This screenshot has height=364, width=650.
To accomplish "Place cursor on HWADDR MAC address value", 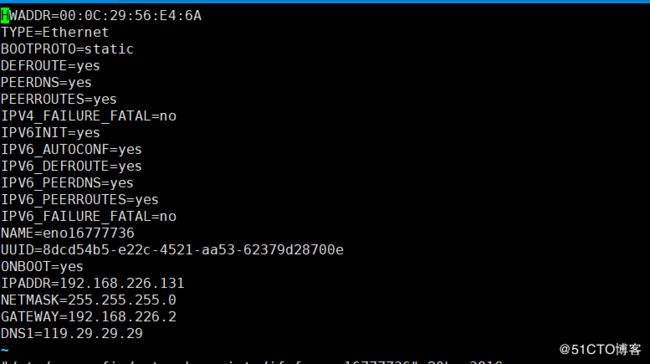I will 130,16.
